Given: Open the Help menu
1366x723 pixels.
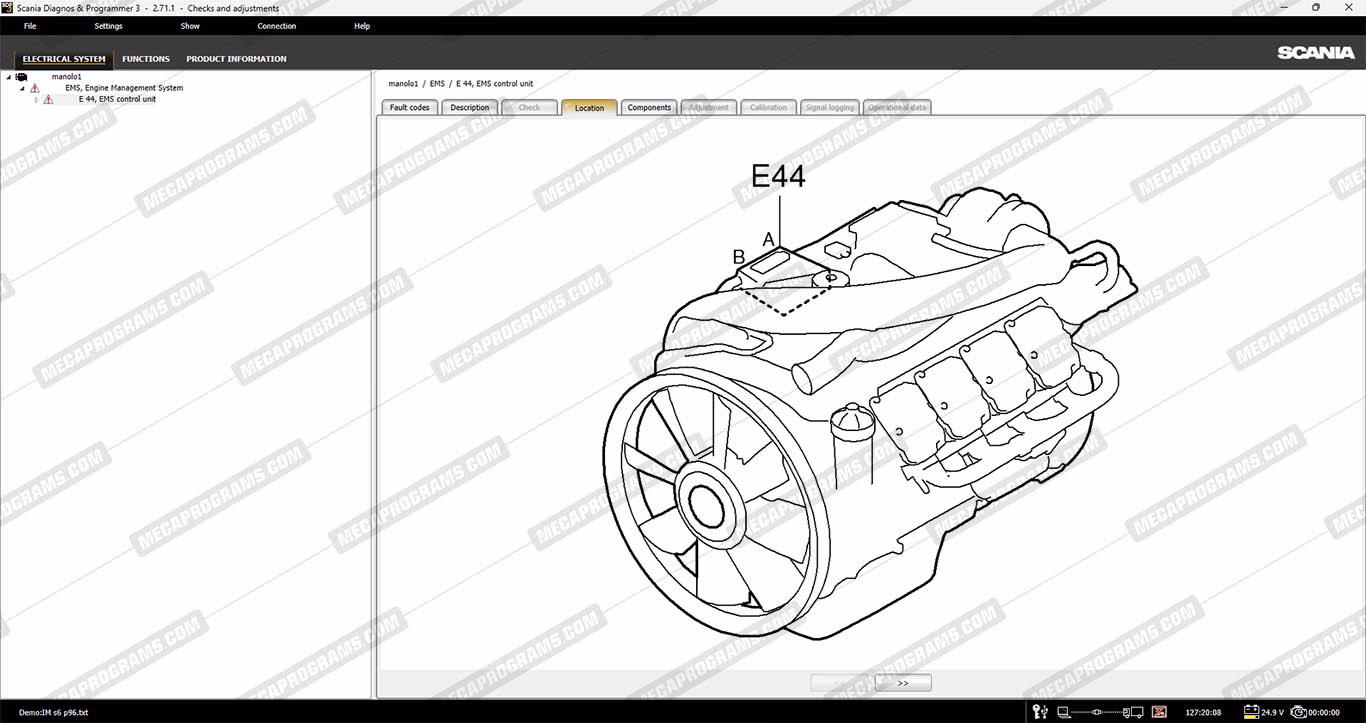Looking at the screenshot, I should pos(362,26).
